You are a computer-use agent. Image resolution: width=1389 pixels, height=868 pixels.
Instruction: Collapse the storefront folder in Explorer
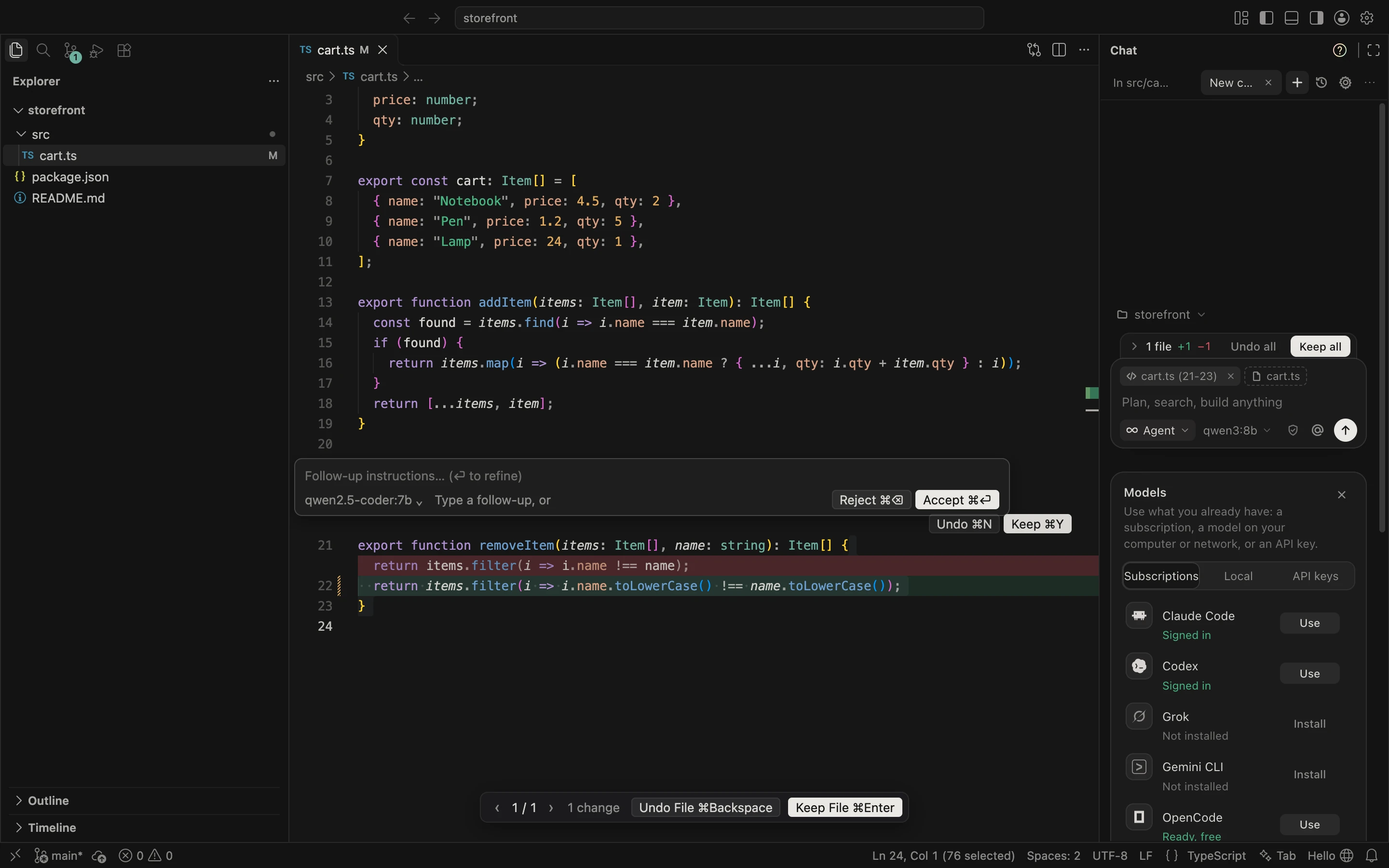click(x=18, y=110)
